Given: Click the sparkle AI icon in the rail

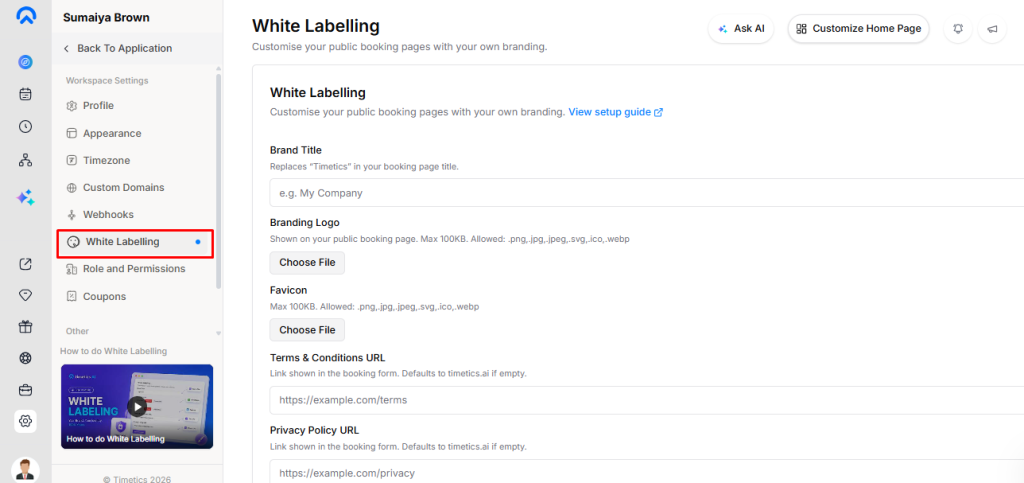Looking at the screenshot, I should (25, 198).
